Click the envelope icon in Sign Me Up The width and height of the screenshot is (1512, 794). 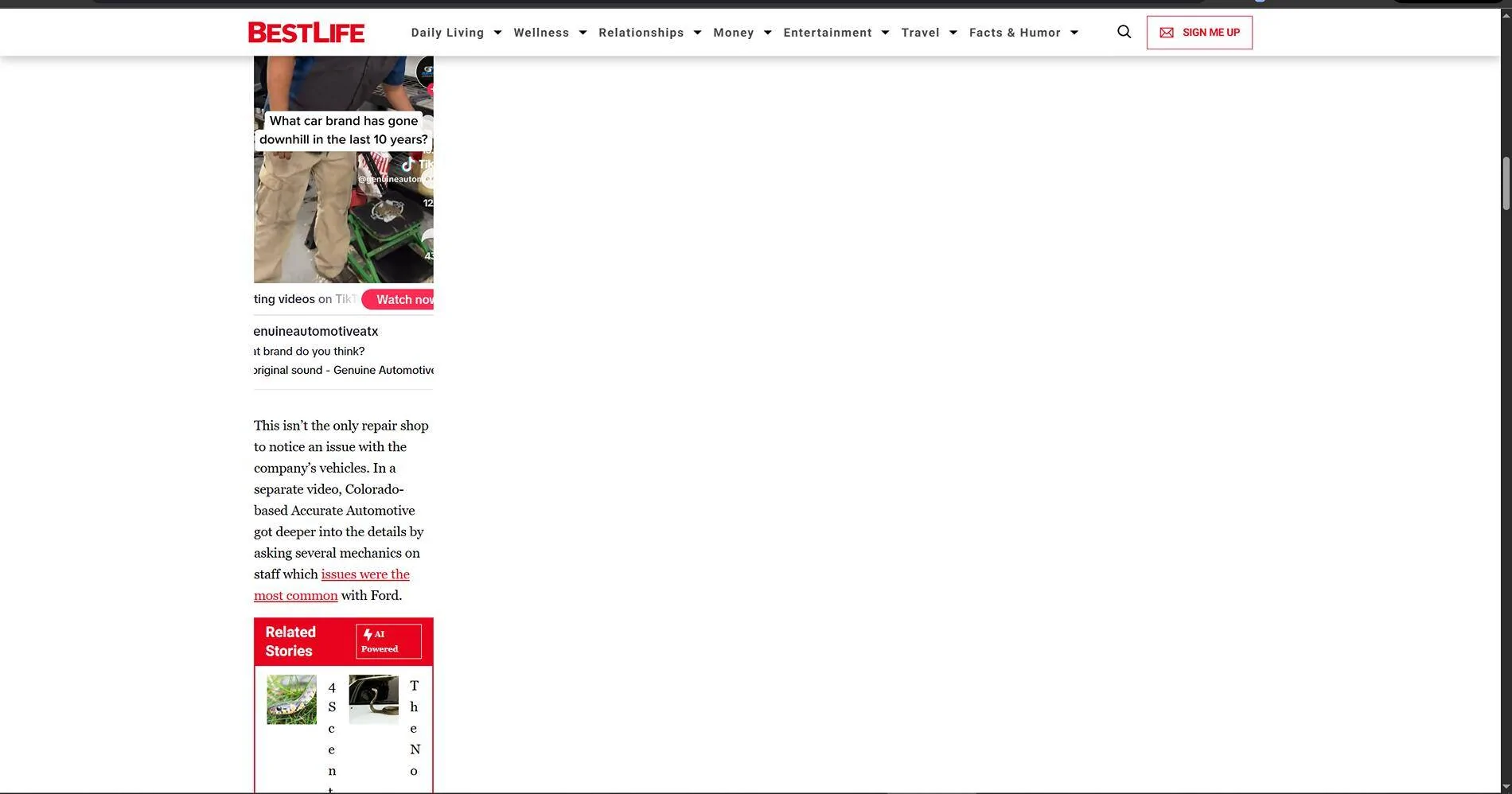tap(1167, 33)
